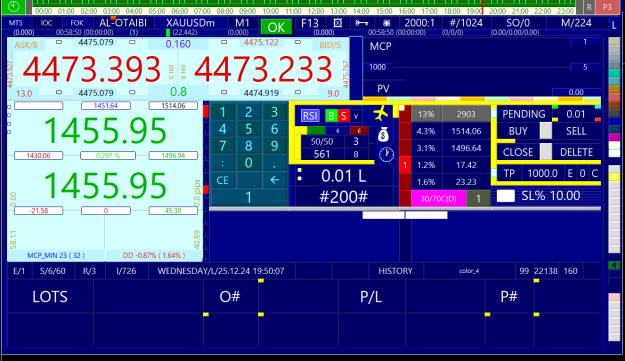
Task: Toggle the small white box above red column
Action: click(402, 108)
